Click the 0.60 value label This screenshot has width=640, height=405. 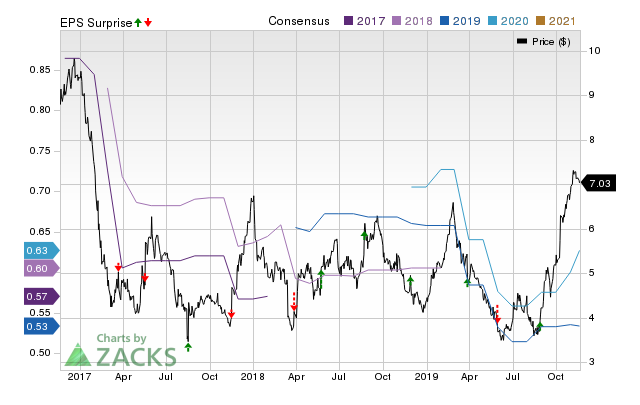pyautogui.click(x=39, y=268)
